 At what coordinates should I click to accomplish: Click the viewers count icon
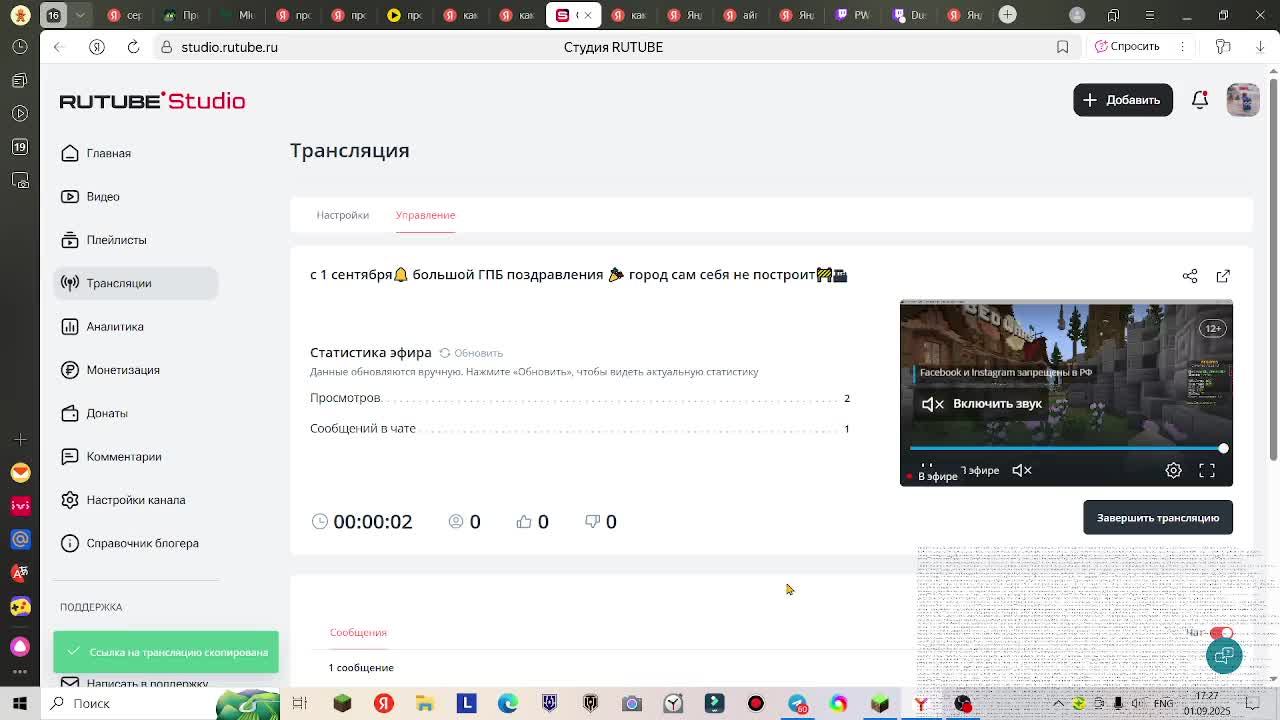[456, 522]
